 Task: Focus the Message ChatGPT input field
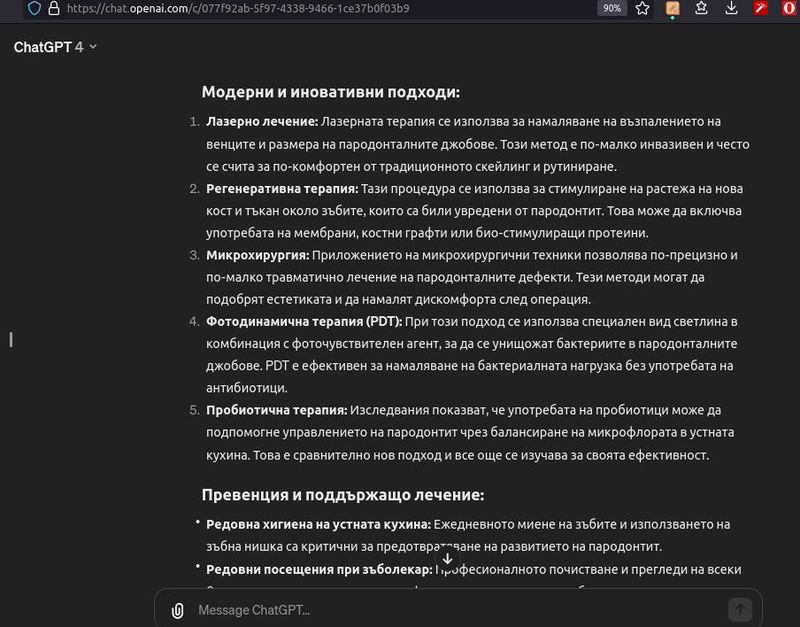click(x=450, y=609)
